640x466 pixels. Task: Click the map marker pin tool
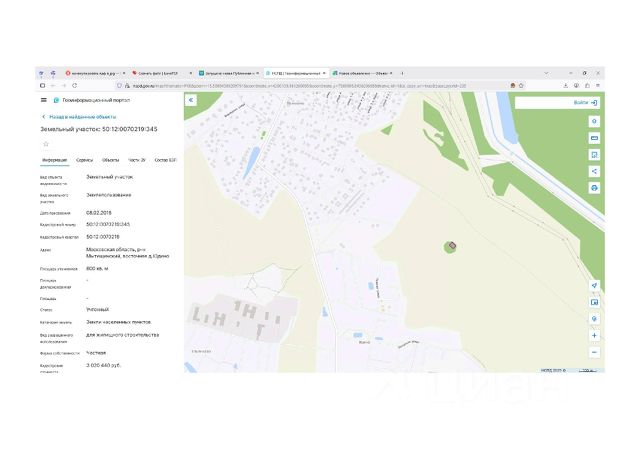click(594, 319)
